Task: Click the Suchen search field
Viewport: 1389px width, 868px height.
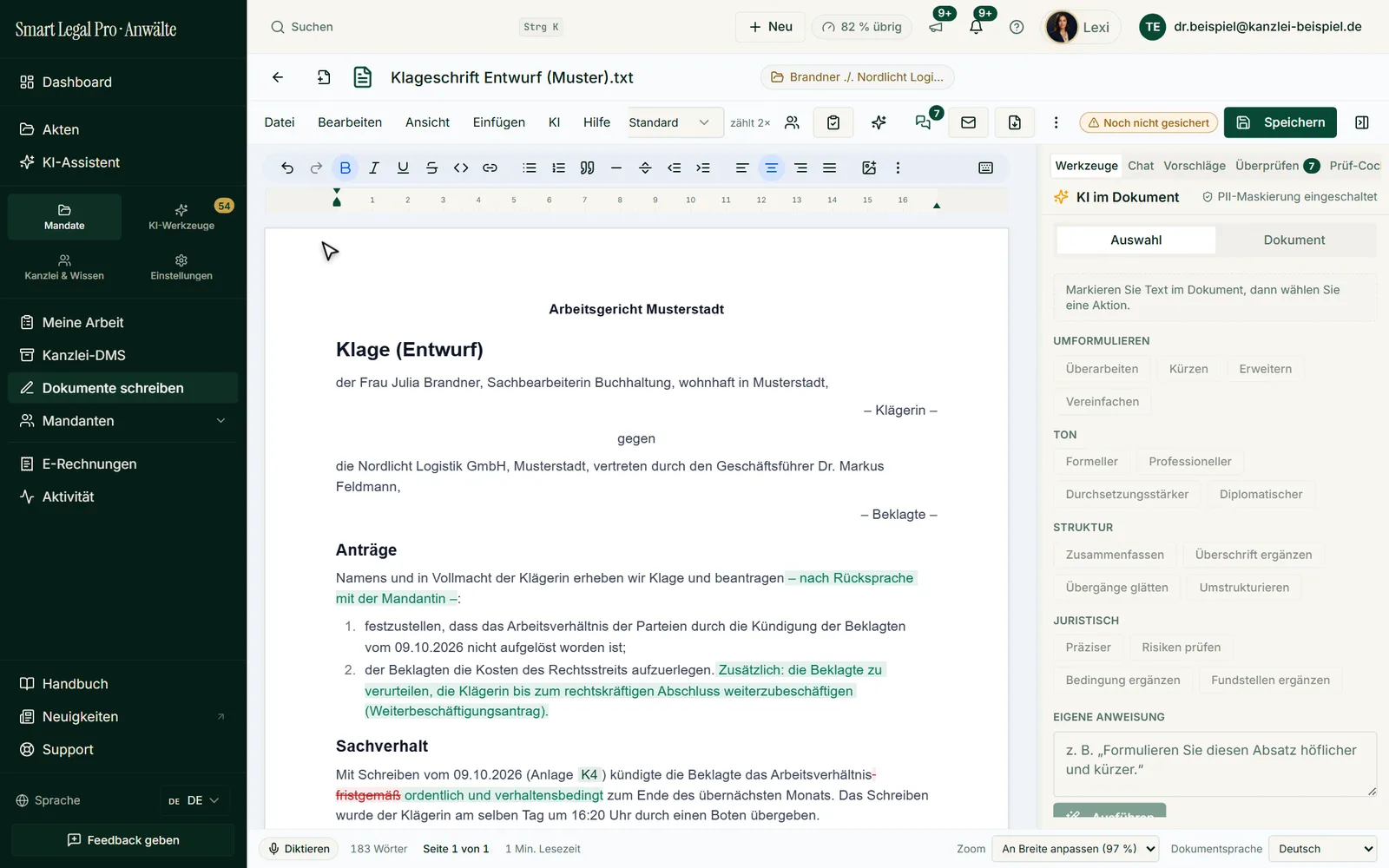Action: pos(416,27)
